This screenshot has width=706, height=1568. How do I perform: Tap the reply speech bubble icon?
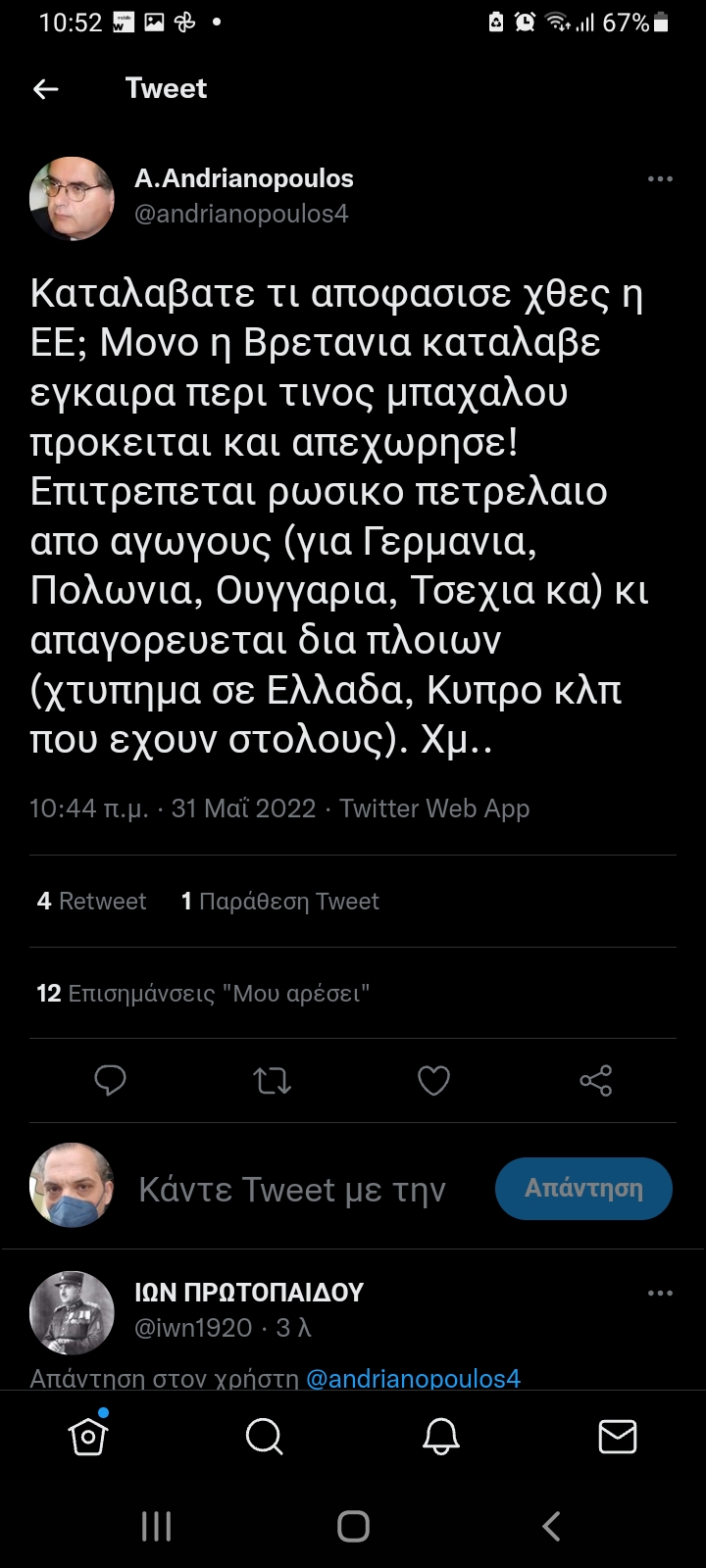pyautogui.click(x=110, y=1081)
